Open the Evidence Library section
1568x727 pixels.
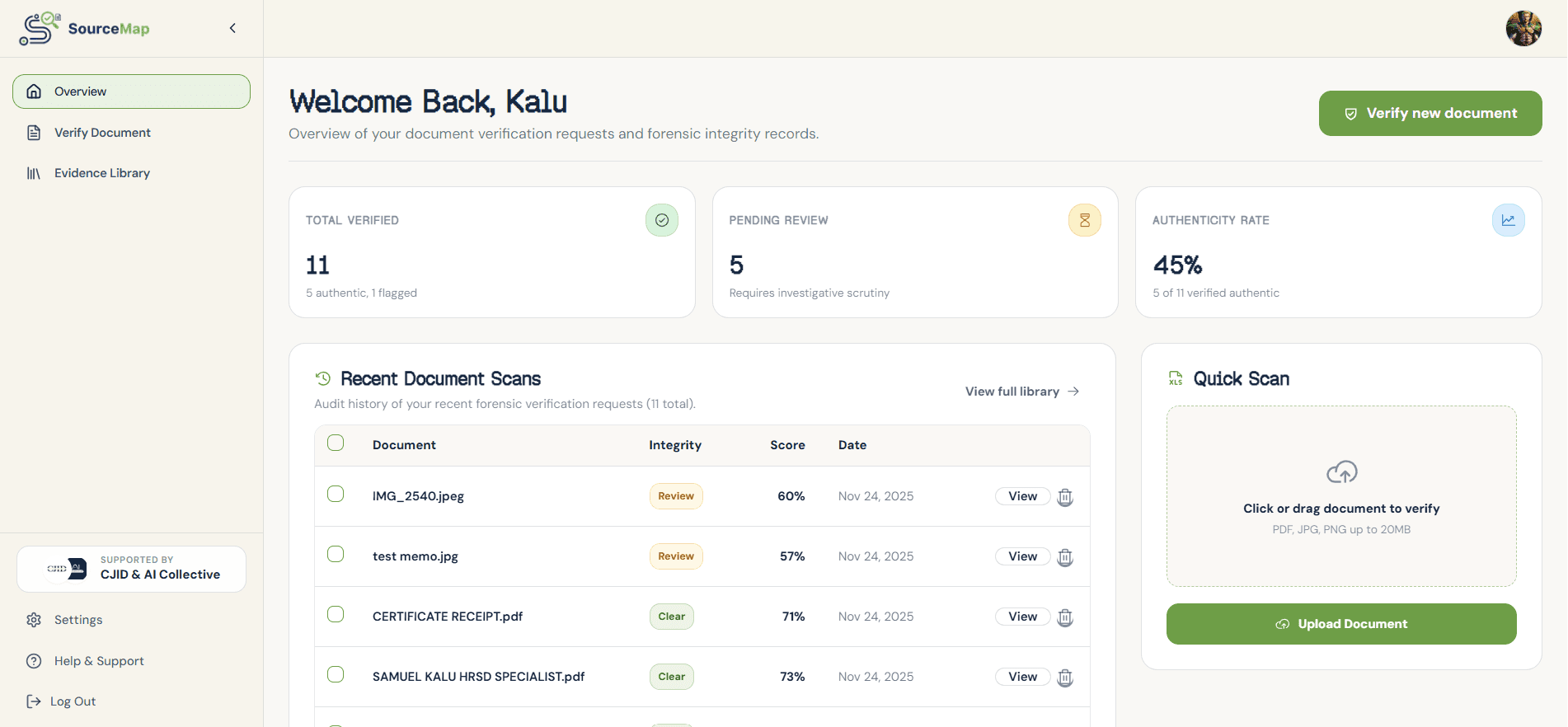(131, 173)
